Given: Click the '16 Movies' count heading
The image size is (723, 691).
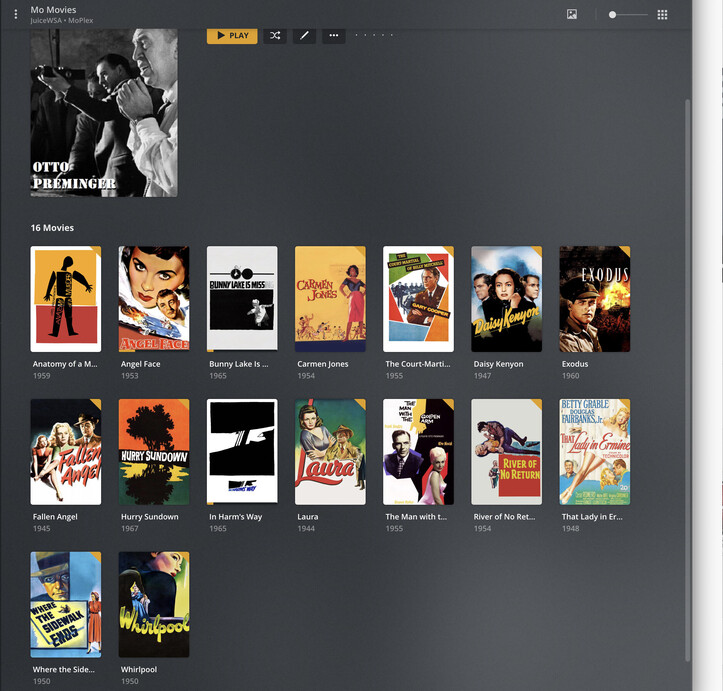Looking at the screenshot, I should coord(52,228).
